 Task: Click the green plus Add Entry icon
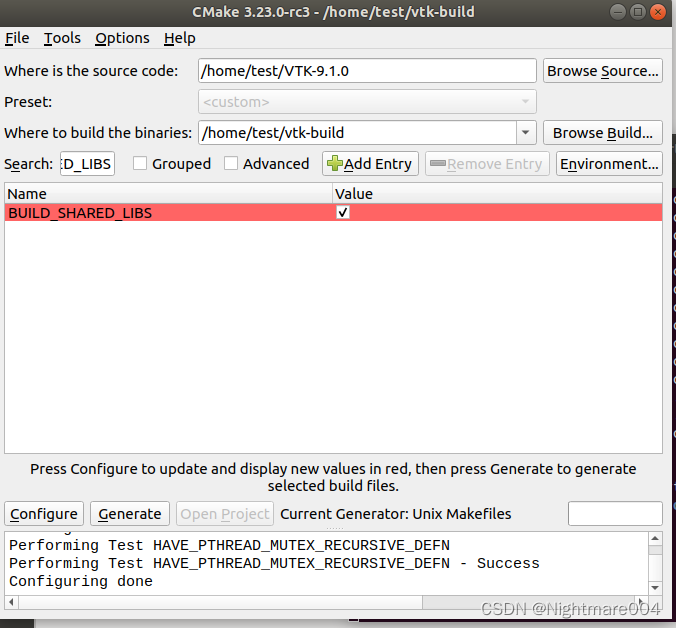(x=335, y=163)
